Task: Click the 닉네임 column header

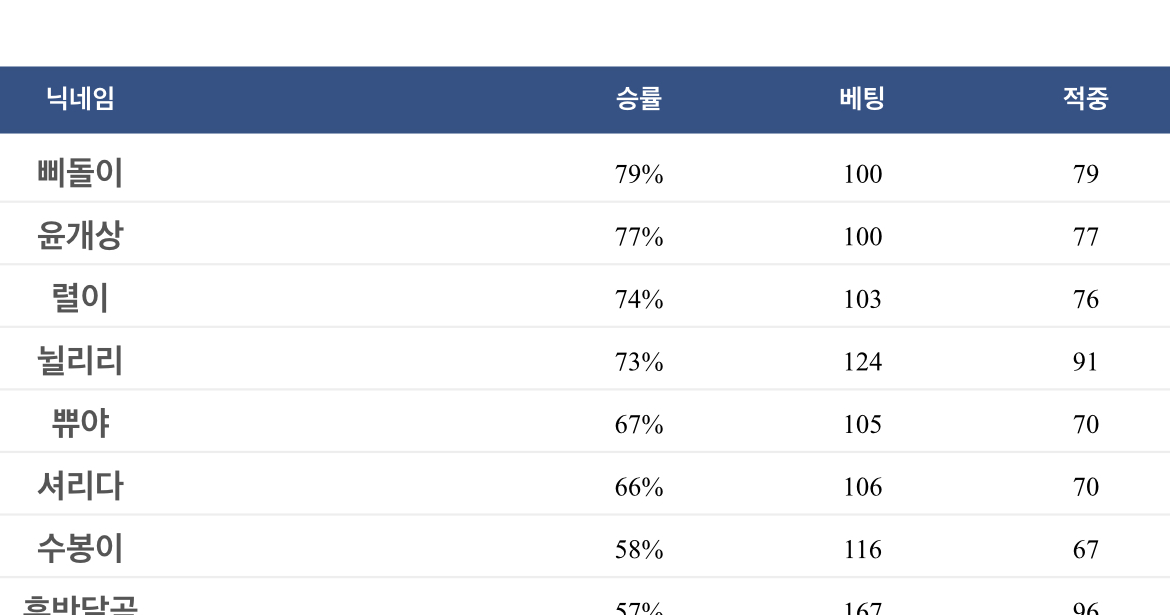Action: pos(80,99)
